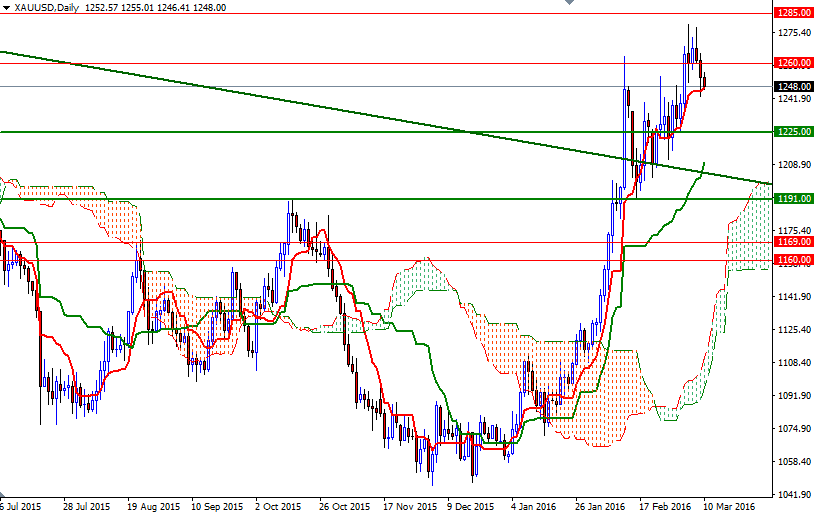Select the red 1285.00 price level tag
Screen dimensions: 814x514
point(793,13)
